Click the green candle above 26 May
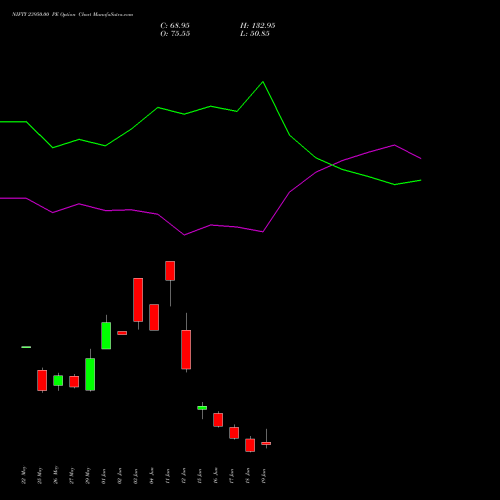Image resolution: width=500 pixels, height=500 pixels. click(58, 380)
